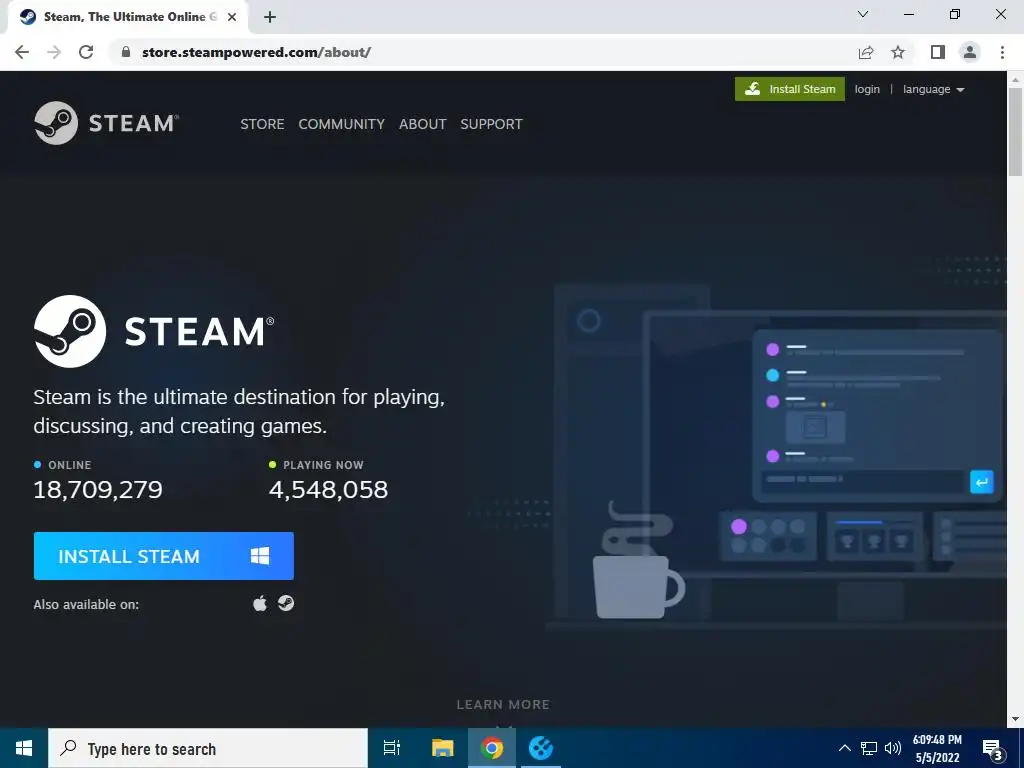Click the page vertical scrollbar thumb

[x=1015, y=133]
